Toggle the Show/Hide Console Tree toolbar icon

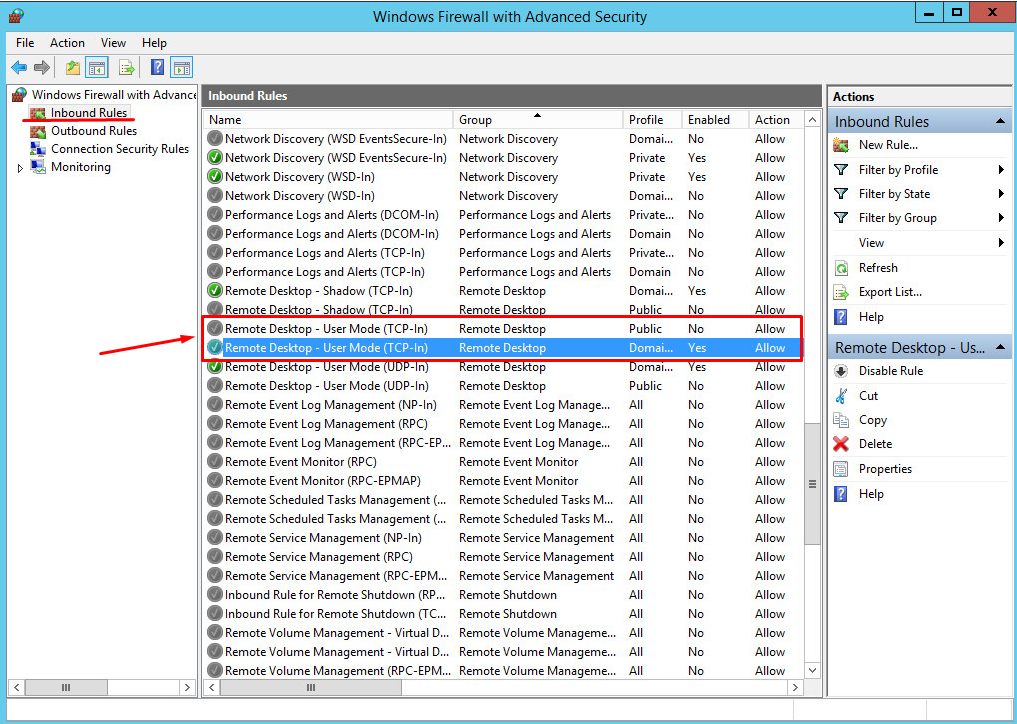pos(97,68)
